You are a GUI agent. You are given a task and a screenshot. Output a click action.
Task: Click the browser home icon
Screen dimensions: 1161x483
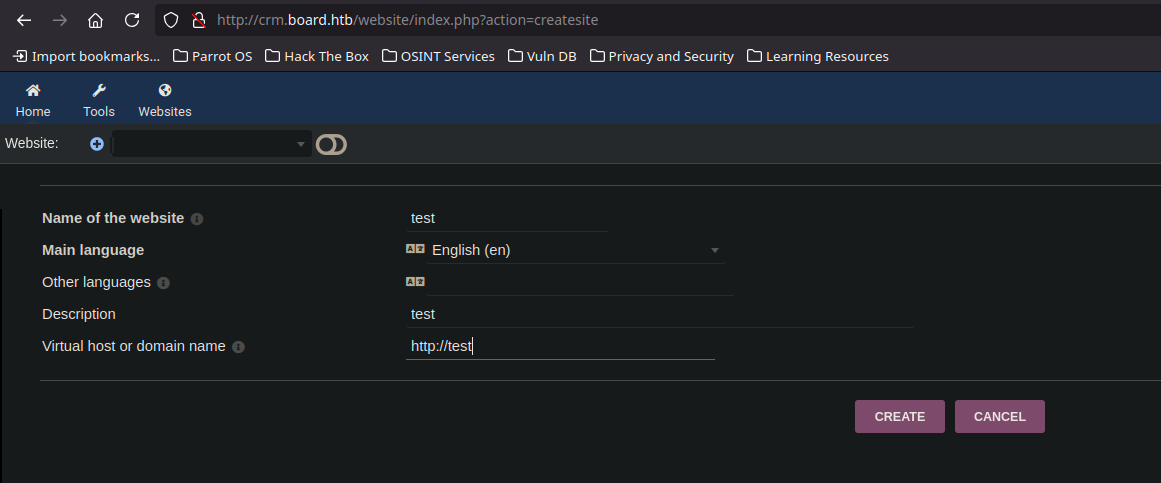tap(96, 20)
